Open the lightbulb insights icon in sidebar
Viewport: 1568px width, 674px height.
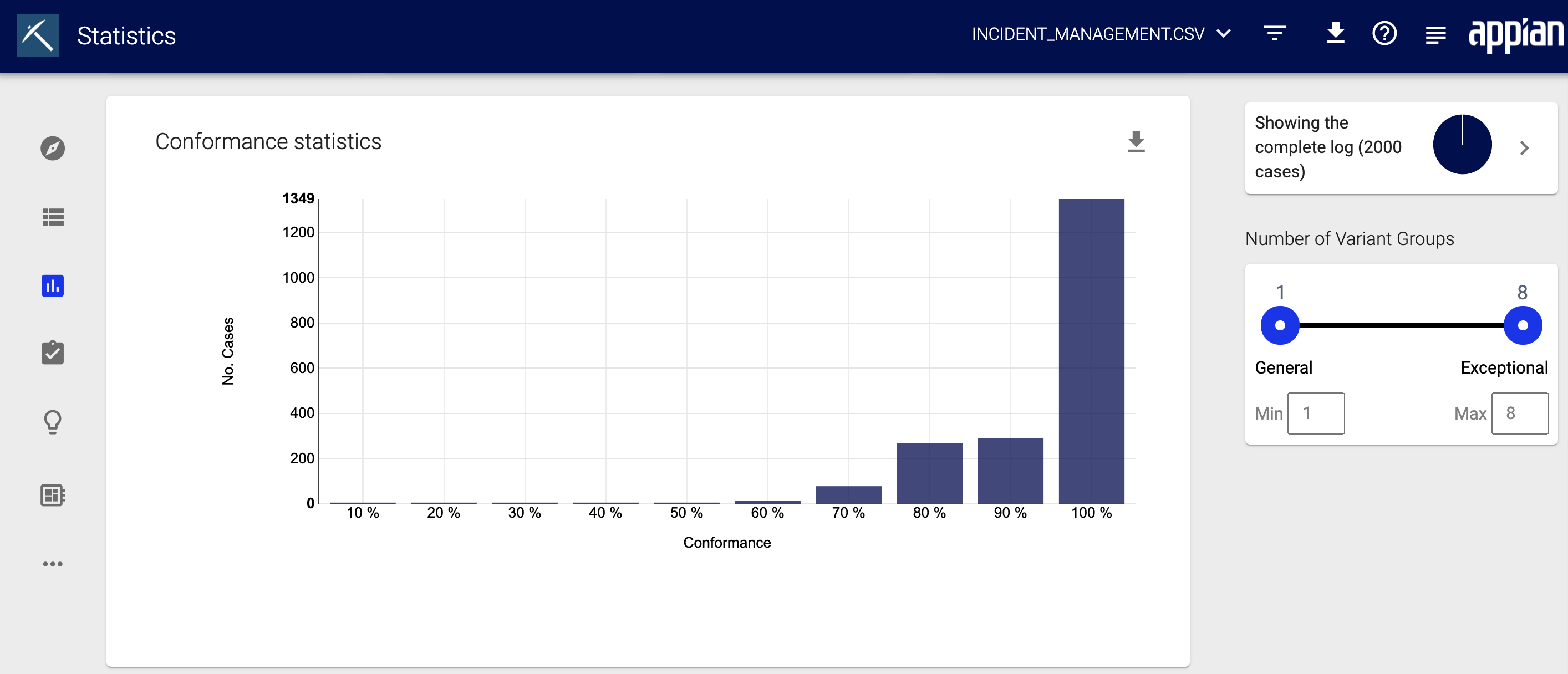click(53, 422)
